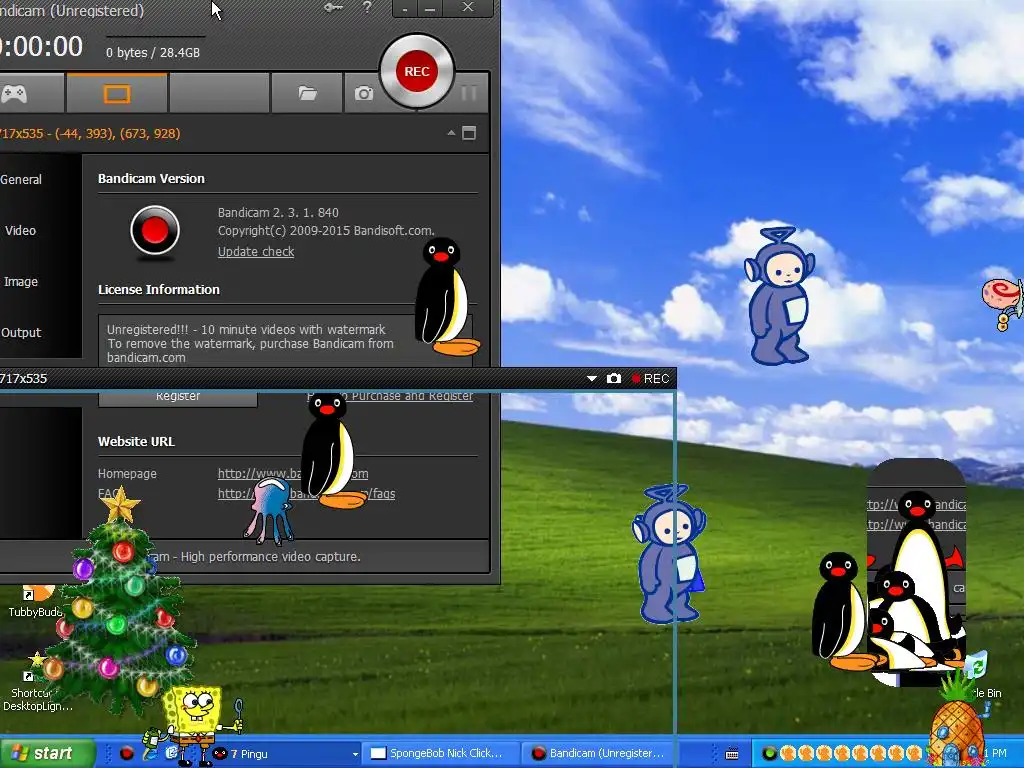The height and width of the screenshot is (768, 1024).
Task: Click the keyboard icon in the taskbar
Action: pos(732,754)
